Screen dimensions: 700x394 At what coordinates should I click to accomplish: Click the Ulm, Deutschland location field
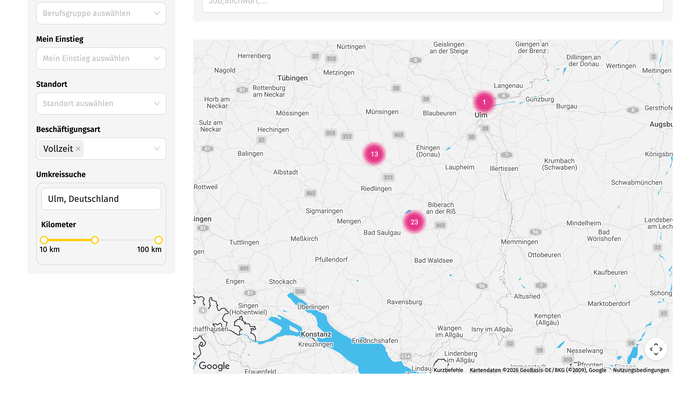point(101,199)
